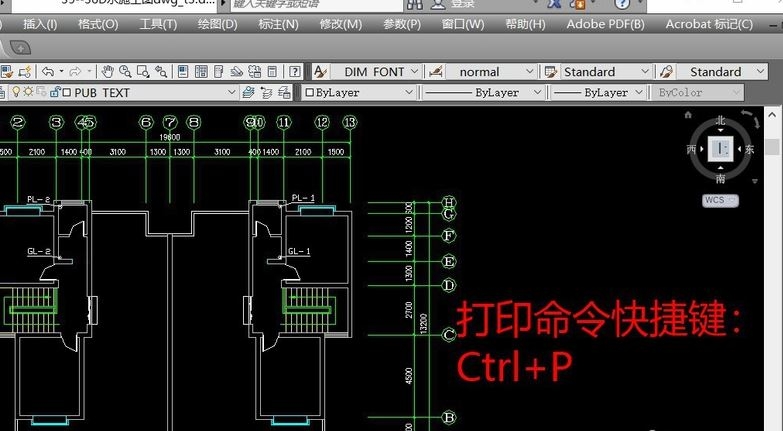This screenshot has height=431, width=783.
Task: Open the Markup Set Manager icon
Action: pyautogui.click(x=255, y=72)
